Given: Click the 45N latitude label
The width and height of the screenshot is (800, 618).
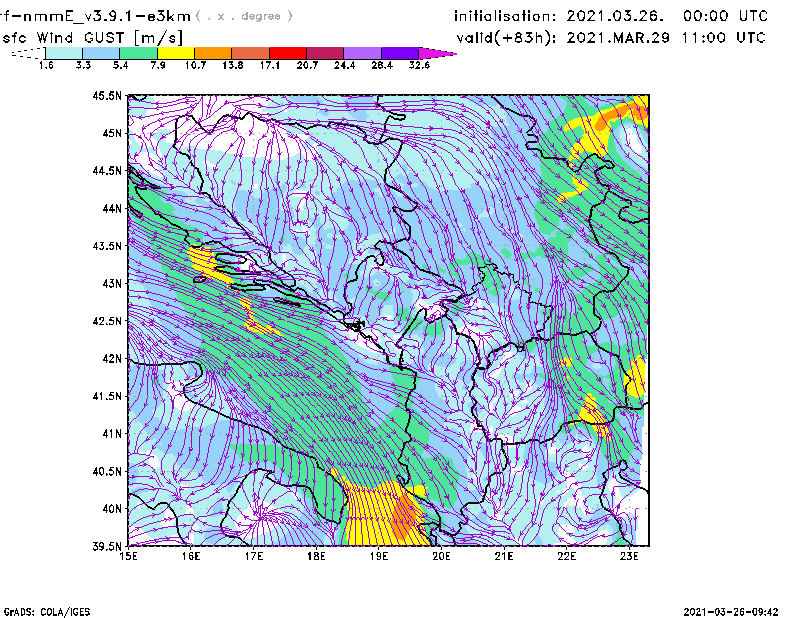Looking at the screenshot, I should [x=112, y=133].
